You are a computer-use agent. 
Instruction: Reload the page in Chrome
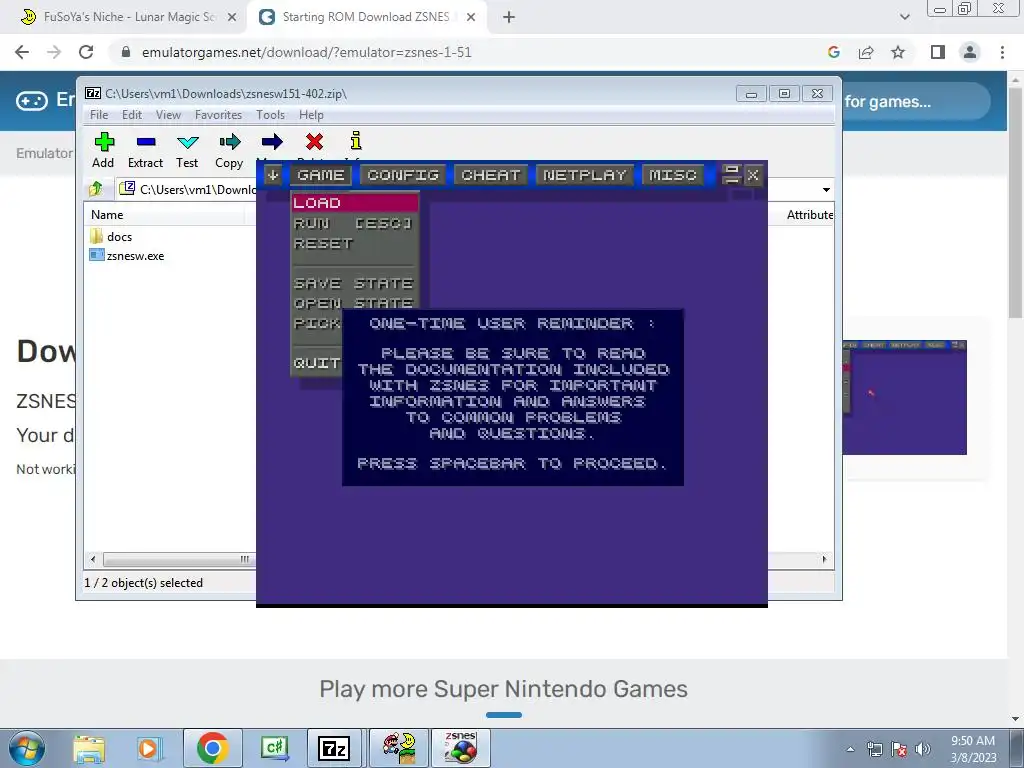(x=86, y=52)
